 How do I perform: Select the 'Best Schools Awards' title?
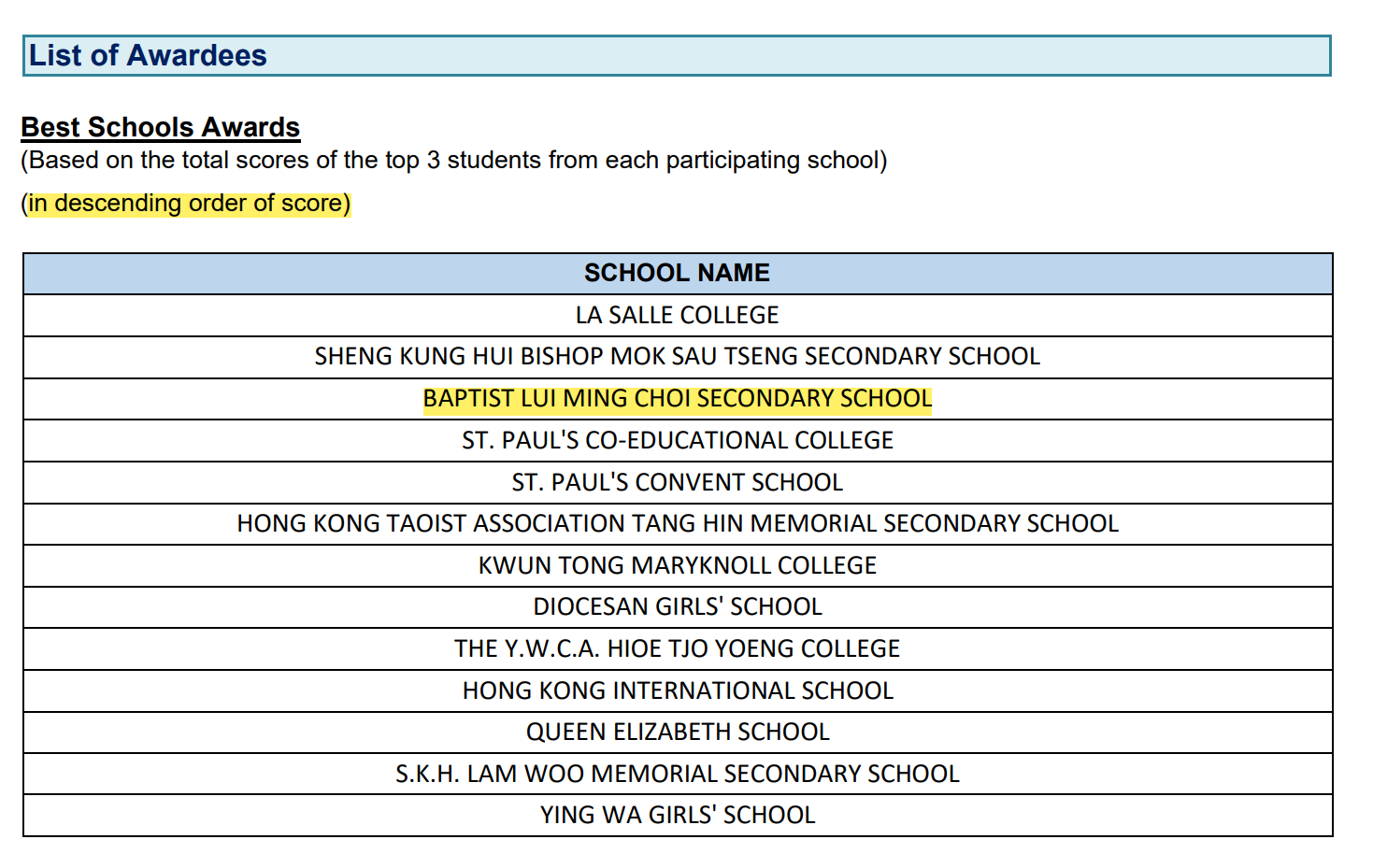pos(161,127)
